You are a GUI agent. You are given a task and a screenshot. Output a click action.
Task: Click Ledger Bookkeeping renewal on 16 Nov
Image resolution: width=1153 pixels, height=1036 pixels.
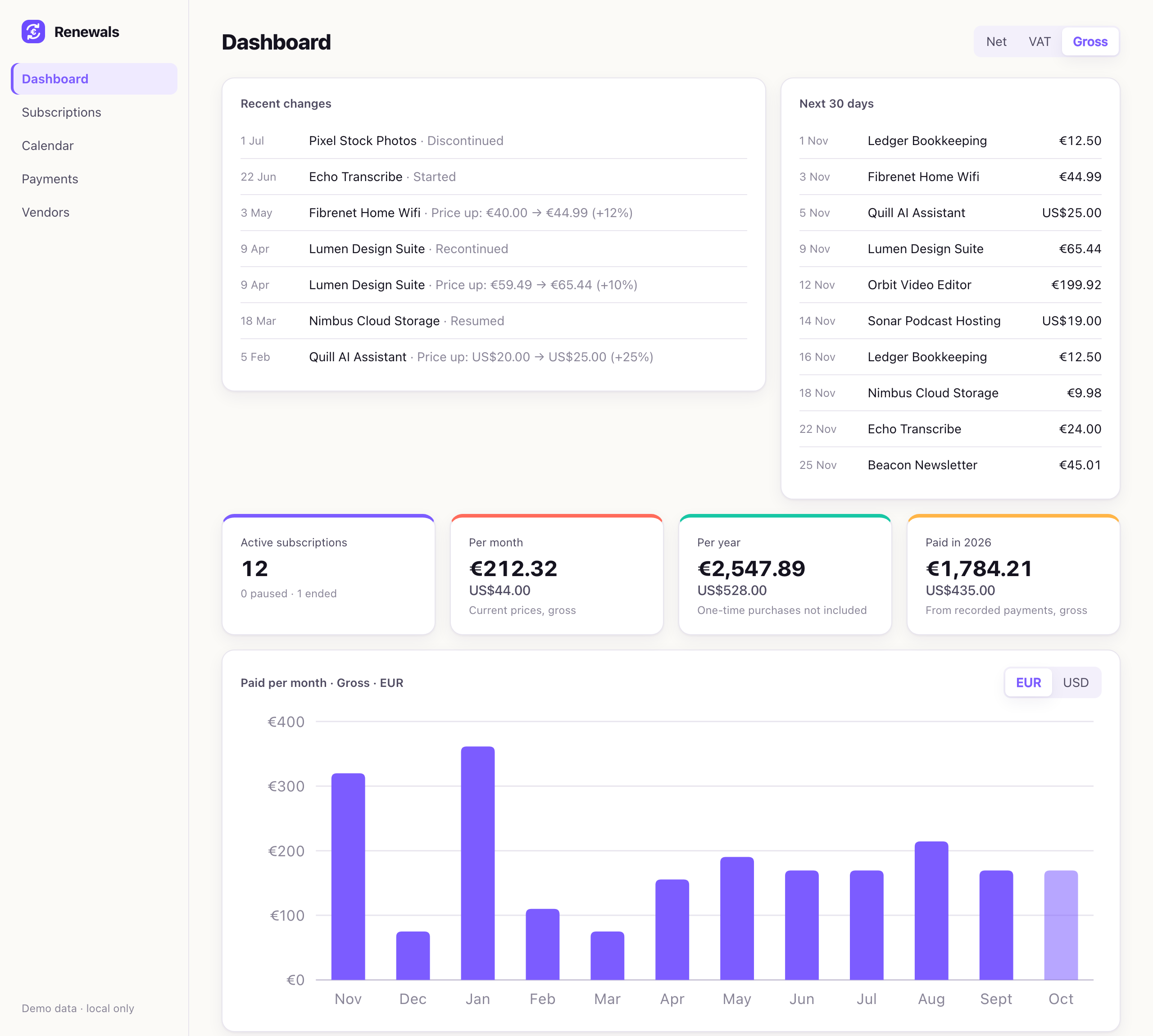(x=950, y=357)
